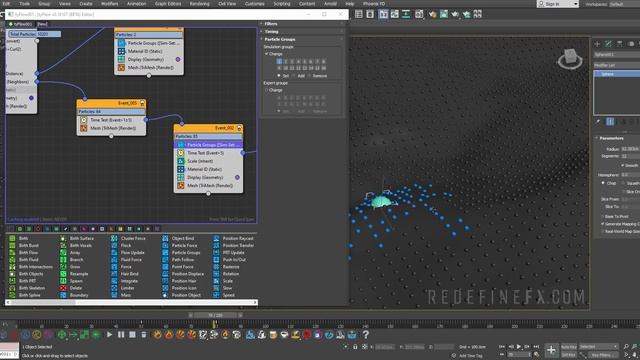Select Particle Groups operator in Event_002
This screenshot has width=640, height=360.
[x=209, y=144]
